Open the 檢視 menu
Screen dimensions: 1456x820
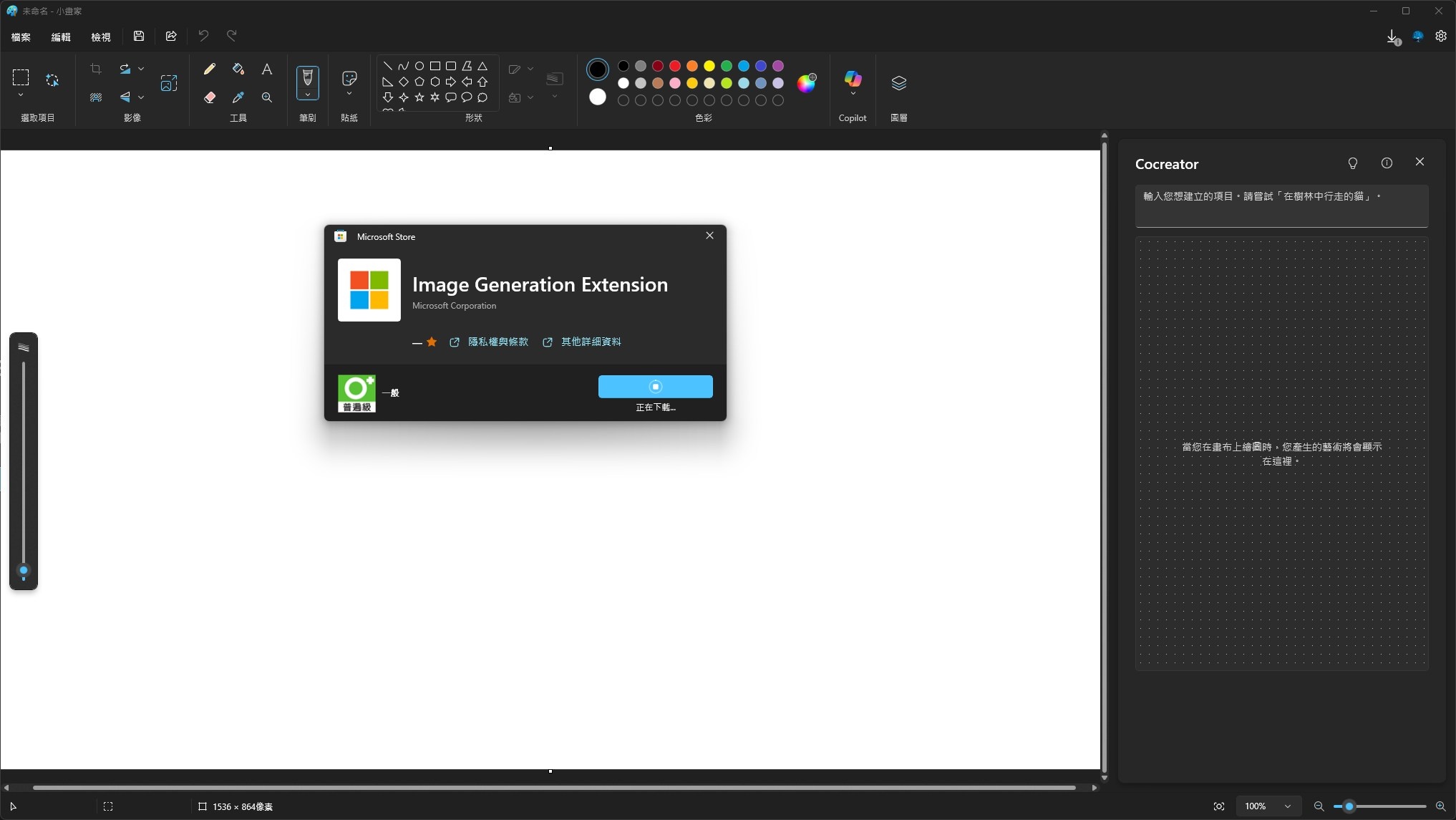101,37
